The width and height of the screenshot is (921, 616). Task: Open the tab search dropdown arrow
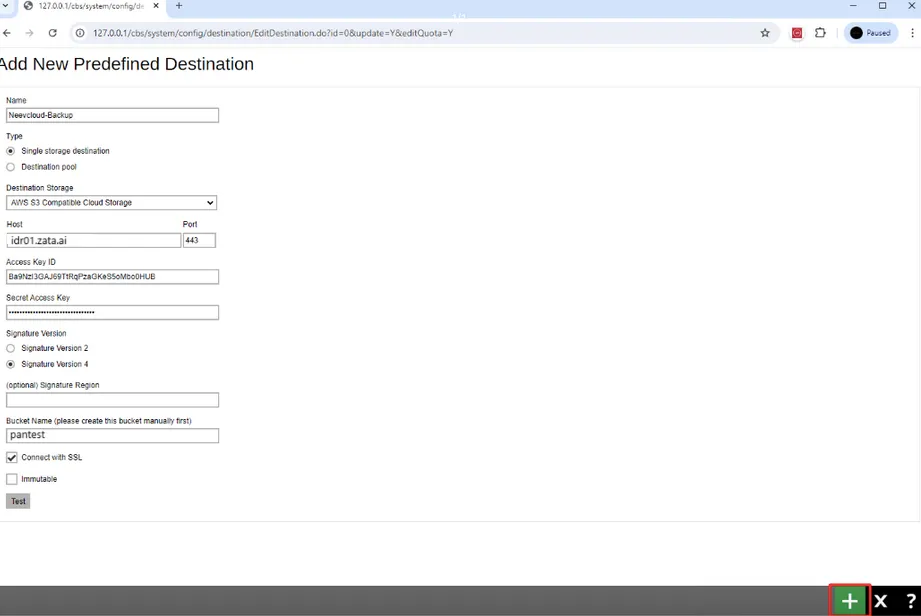(x=5, y=5)
